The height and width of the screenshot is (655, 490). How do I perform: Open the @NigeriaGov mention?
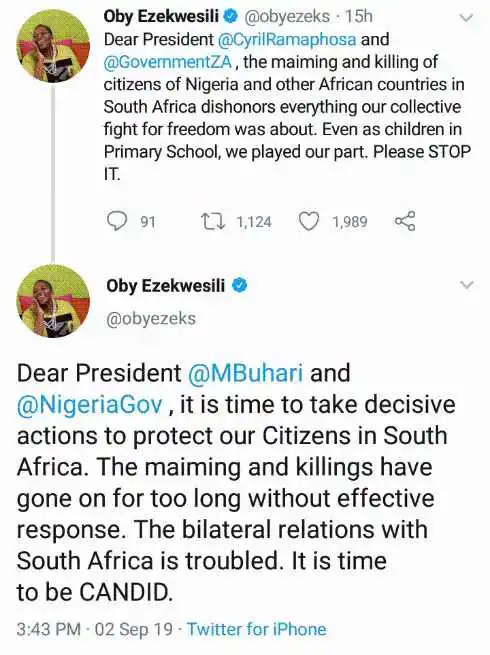(x=89, y=404)
